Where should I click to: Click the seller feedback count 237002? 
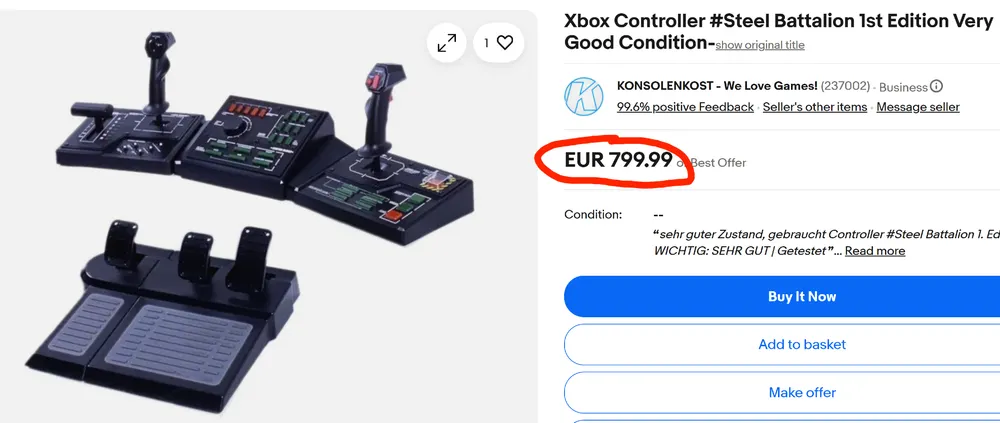(845, 86)
